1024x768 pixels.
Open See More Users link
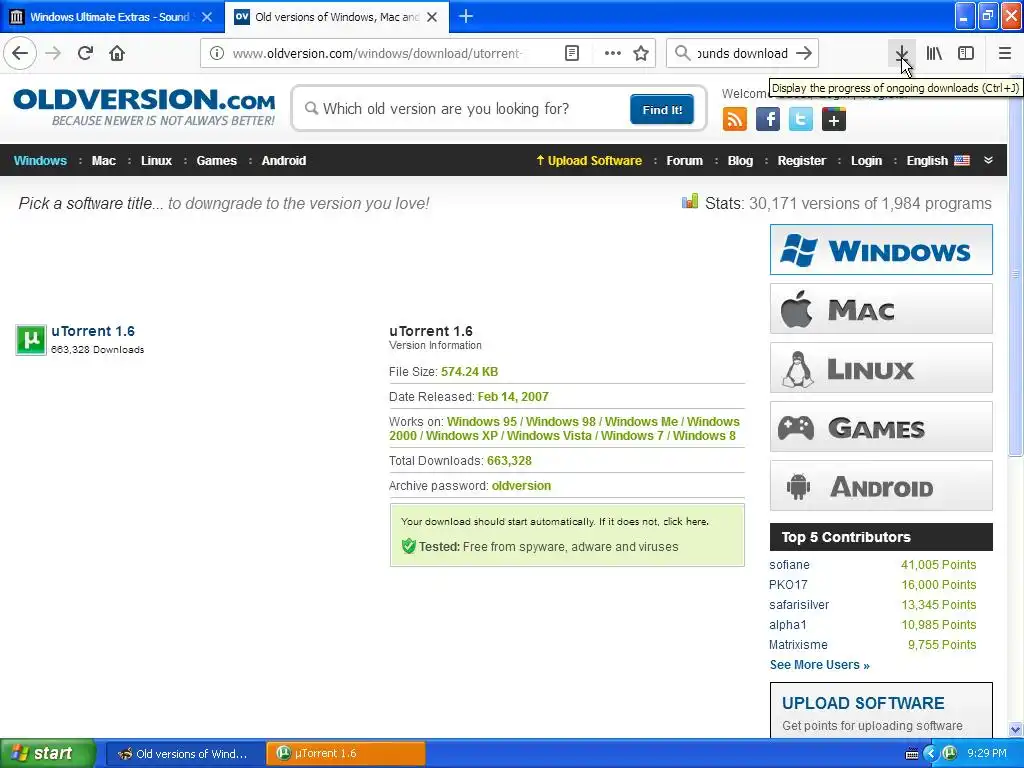coord(820,665)
